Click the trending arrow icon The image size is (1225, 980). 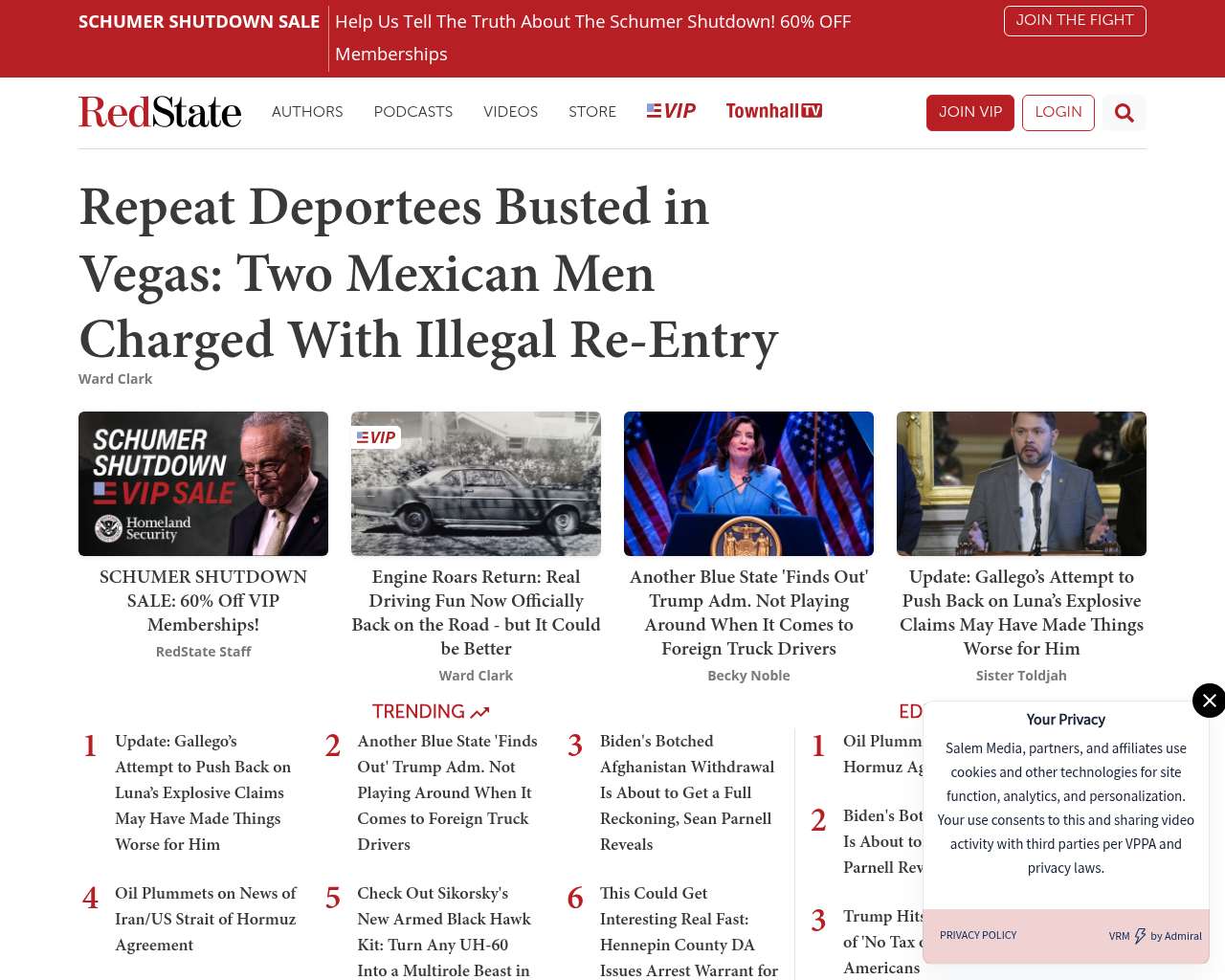pos(479,712)
